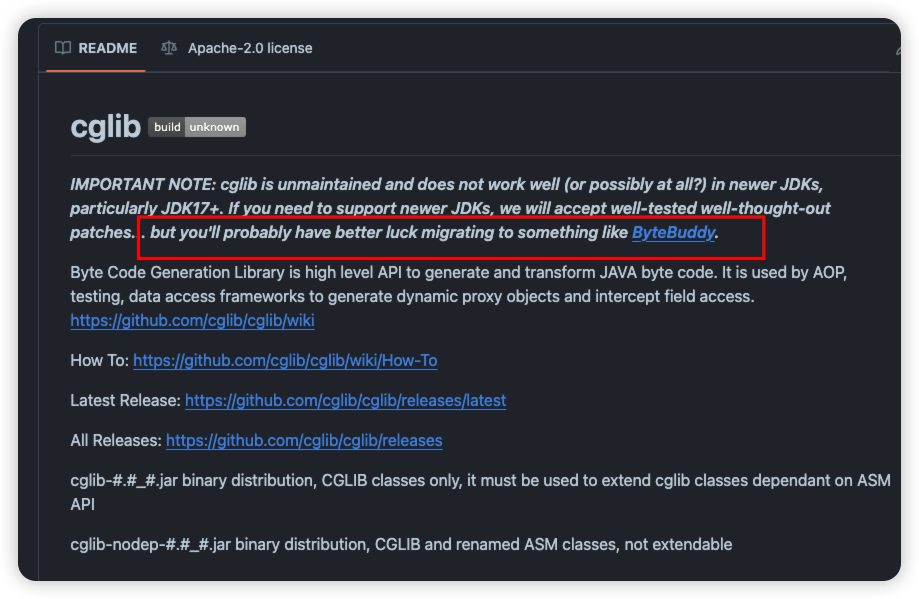Image resolution: width=919 pixels, height=599 pixels.
Task: Click the "How To:" label text
Action: tap(99, 360)
